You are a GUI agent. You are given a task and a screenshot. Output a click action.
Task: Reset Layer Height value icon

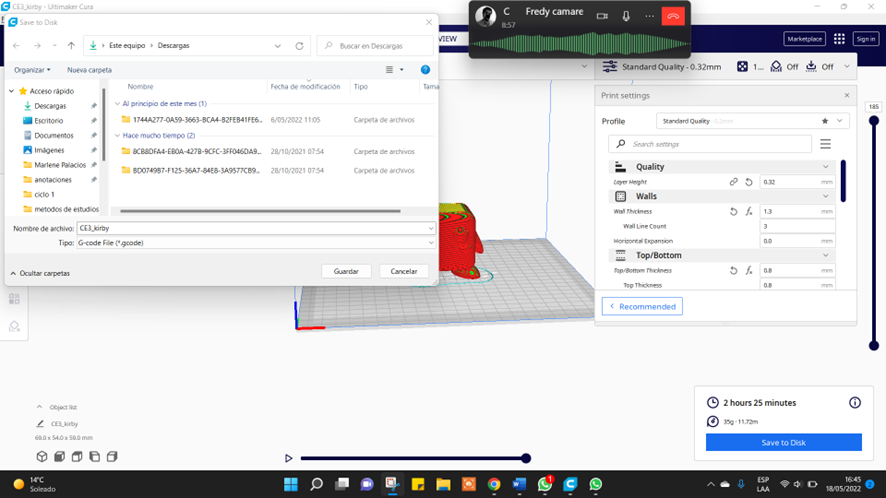pyautogui.click(x=749, y=182)
